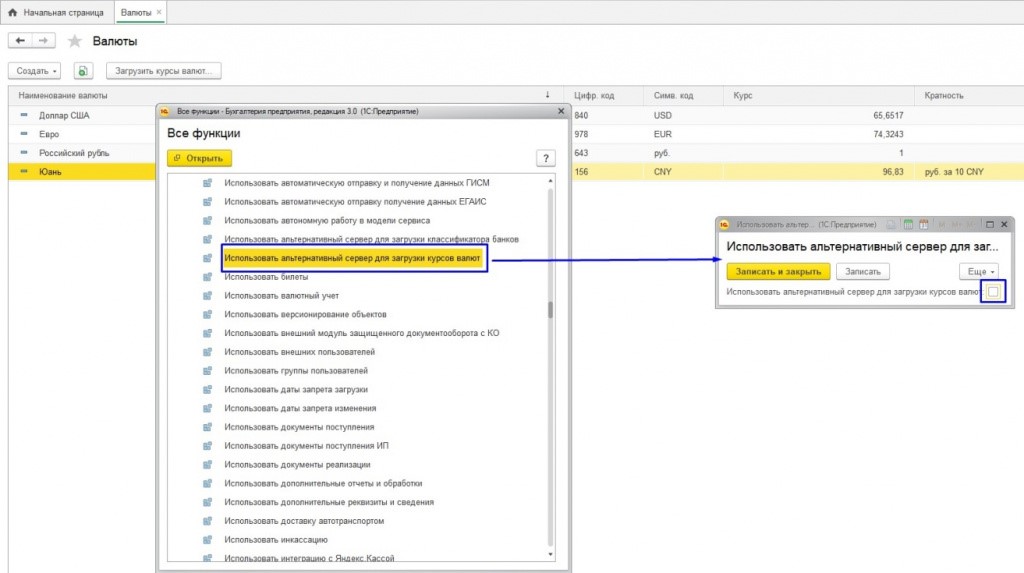Click the calculator icon in small dialog title bar
The width and height of the screenshot is (1024, 573).
click(x=922, y=225)
